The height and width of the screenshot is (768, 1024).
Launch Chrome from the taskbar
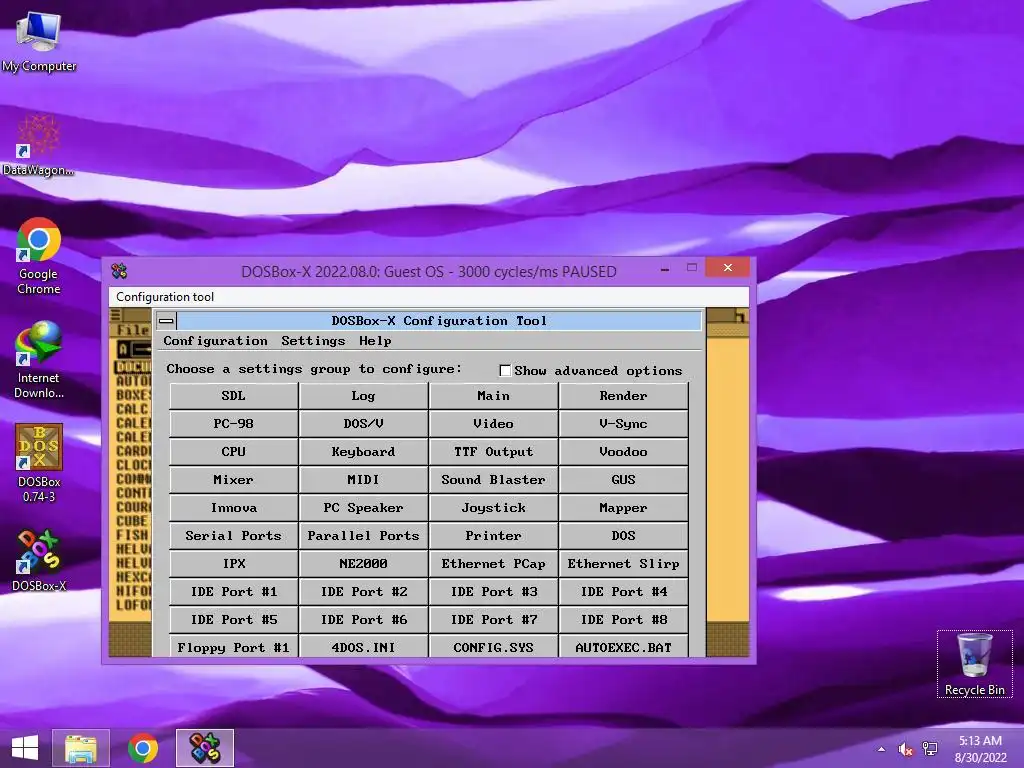pyautogui.click(x=143, y=748)
